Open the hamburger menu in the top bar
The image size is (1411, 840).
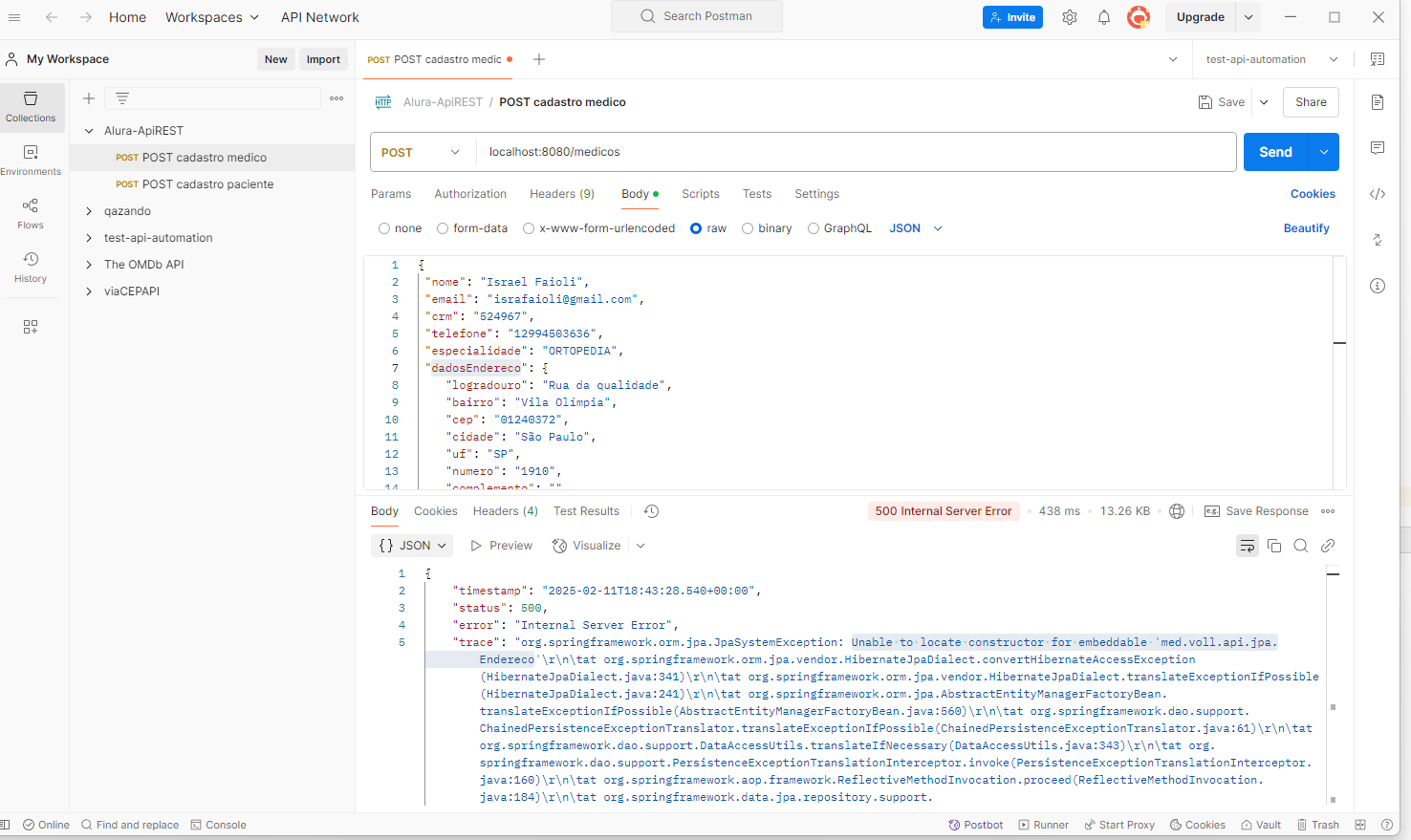point(14,17)
